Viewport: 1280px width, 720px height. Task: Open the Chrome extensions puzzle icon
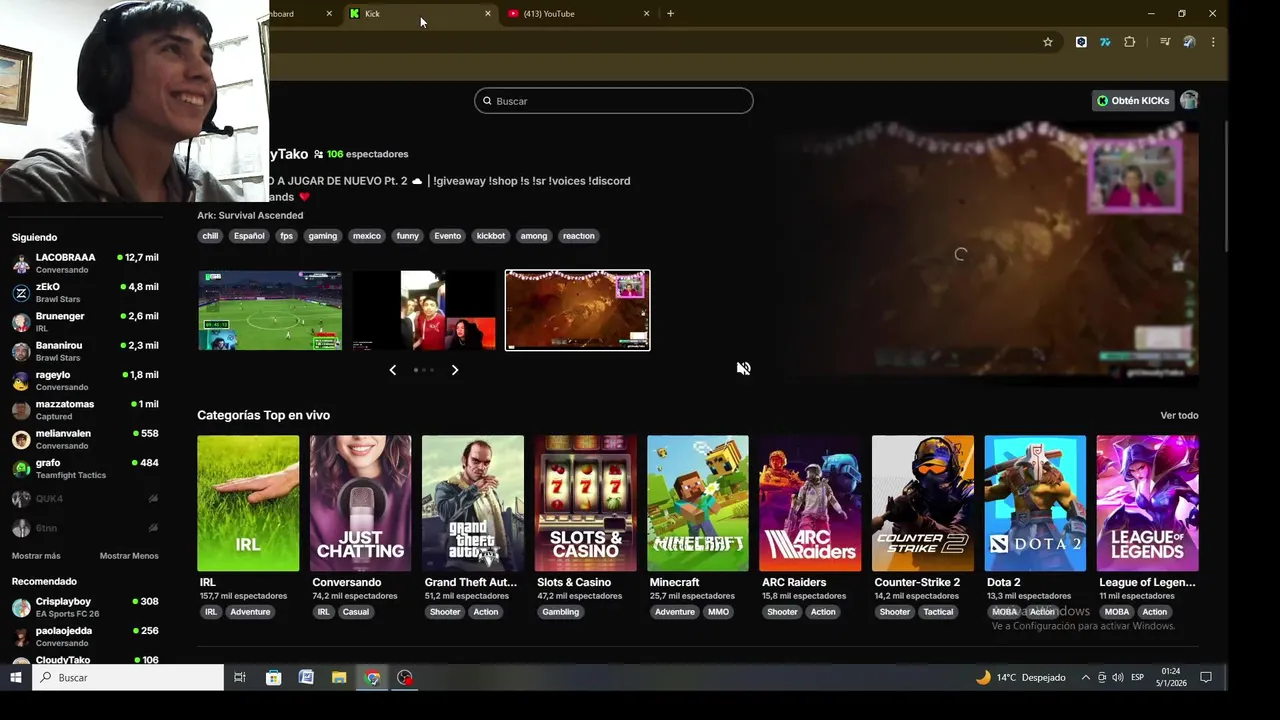click(x=1130, y=42)
